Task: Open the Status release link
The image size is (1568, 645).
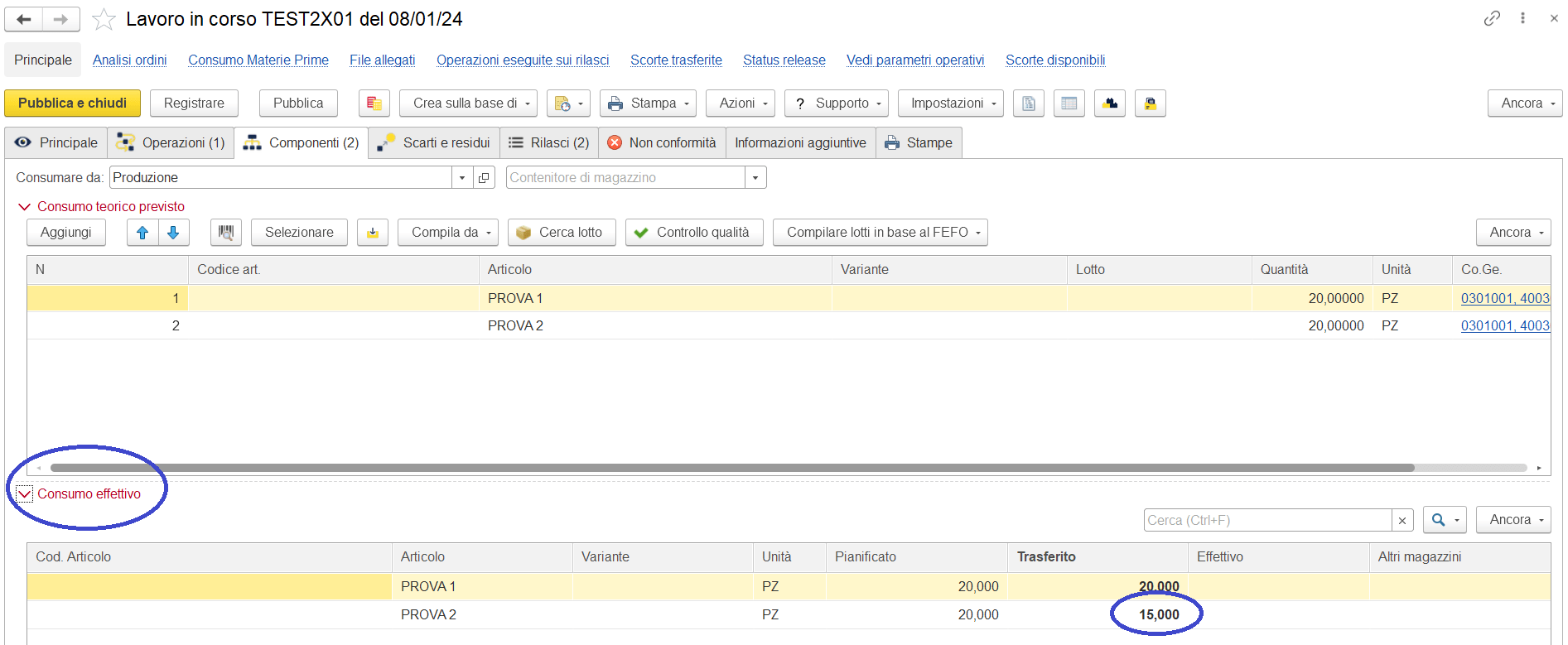Action: pyautogui.click(x=784, y=60)
